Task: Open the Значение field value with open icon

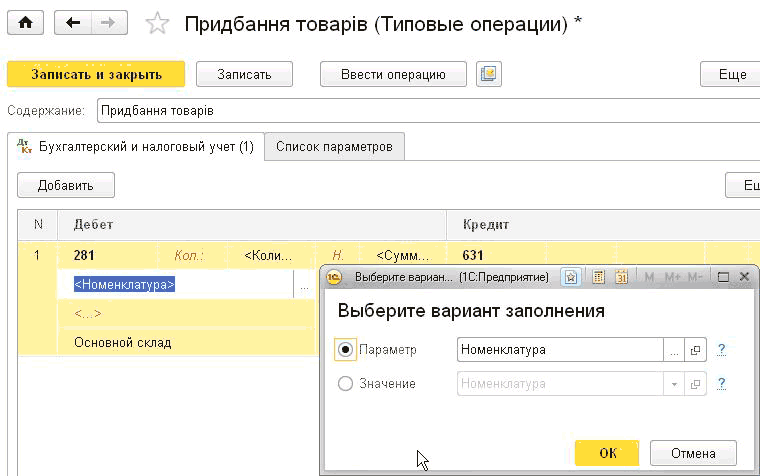Action: [695, 384]
